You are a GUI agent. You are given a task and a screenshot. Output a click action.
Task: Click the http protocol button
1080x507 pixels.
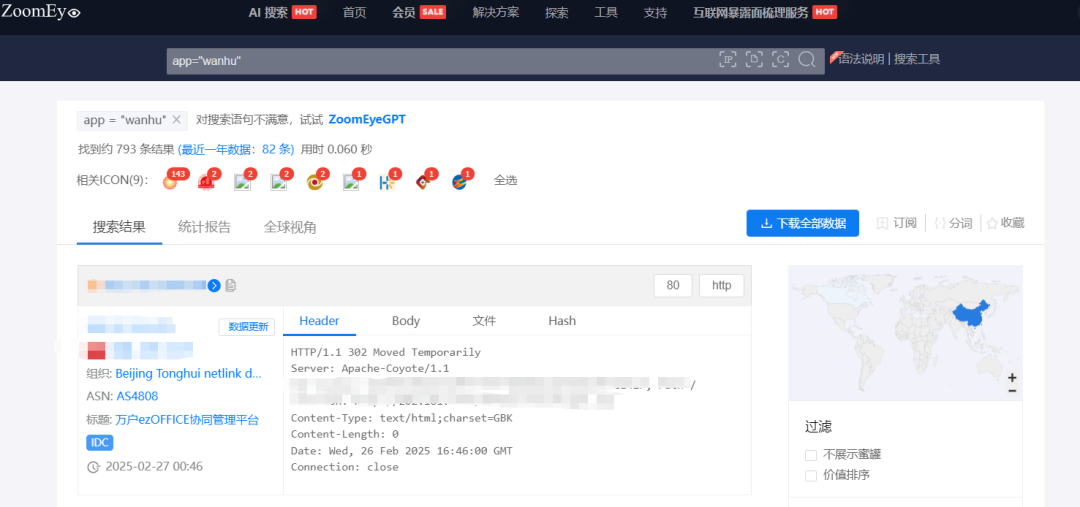721,285
